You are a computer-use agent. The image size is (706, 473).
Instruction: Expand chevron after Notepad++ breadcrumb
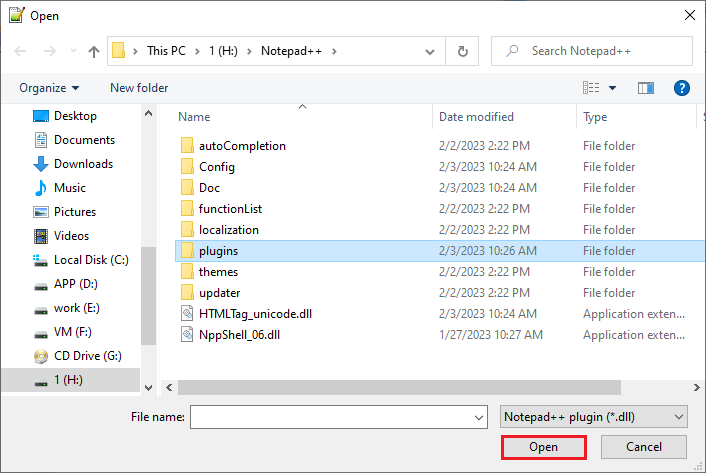[334, 51]
